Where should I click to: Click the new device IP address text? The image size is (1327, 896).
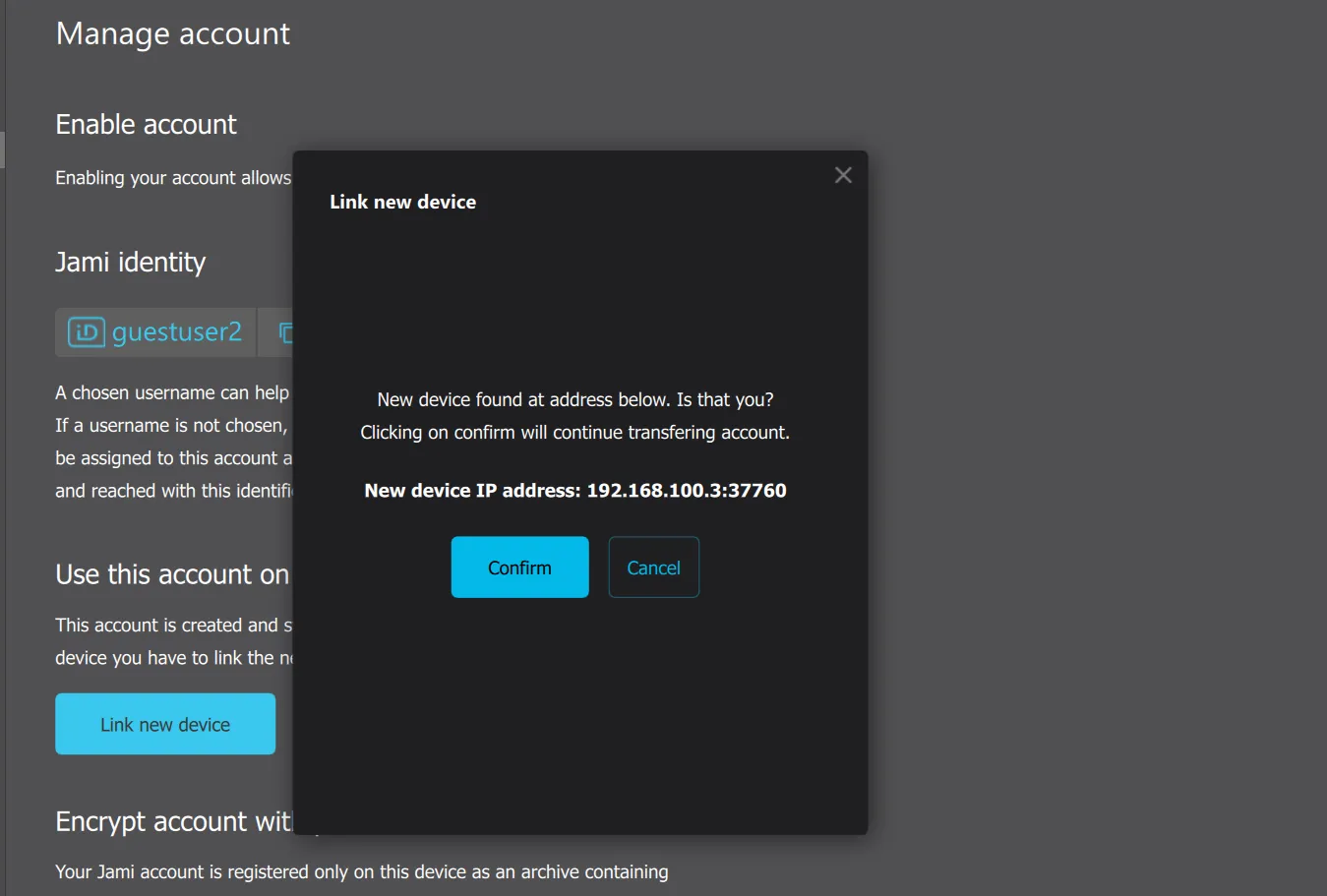[x=574, y=491]
